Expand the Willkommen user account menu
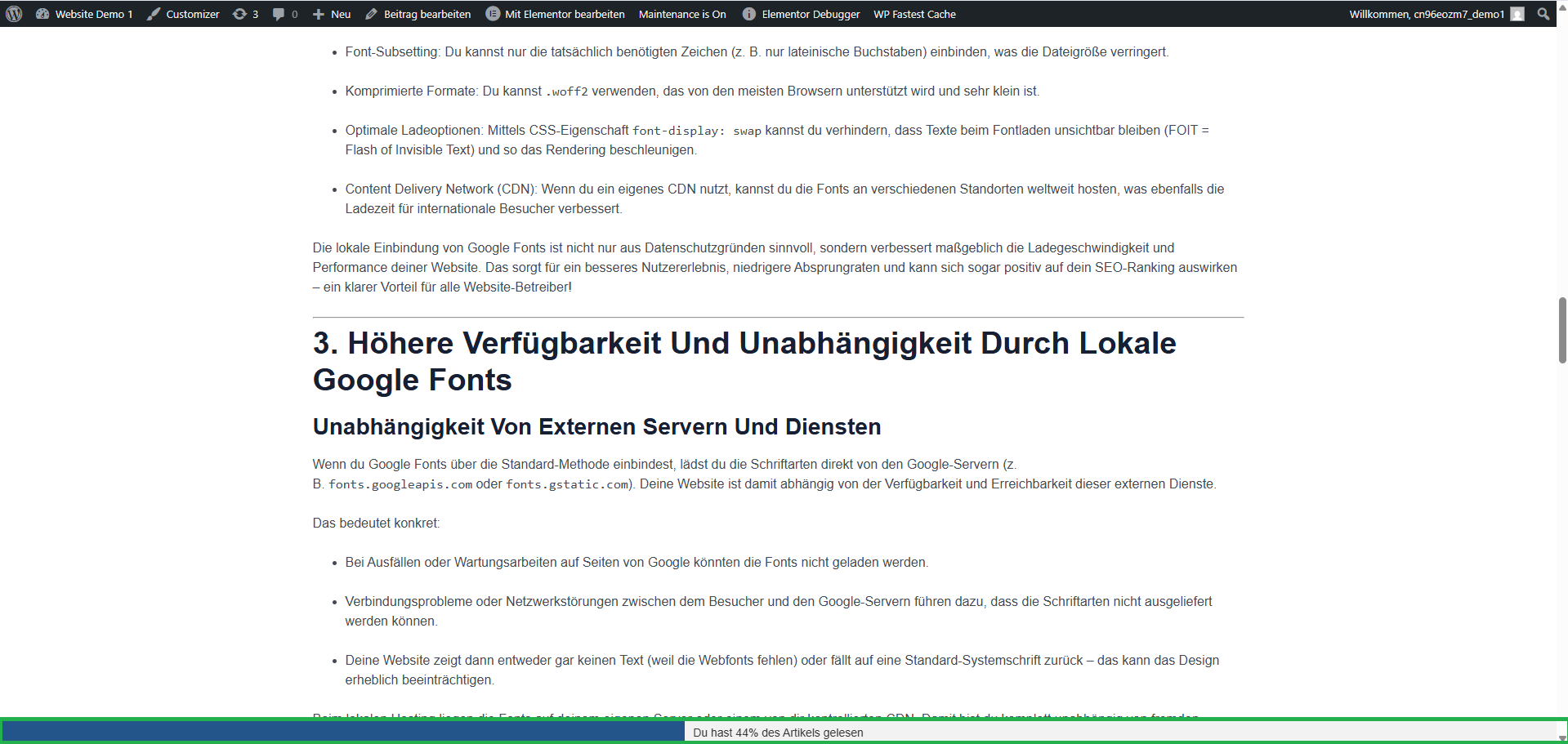The image size is (1568, 744). (1426, 14)
